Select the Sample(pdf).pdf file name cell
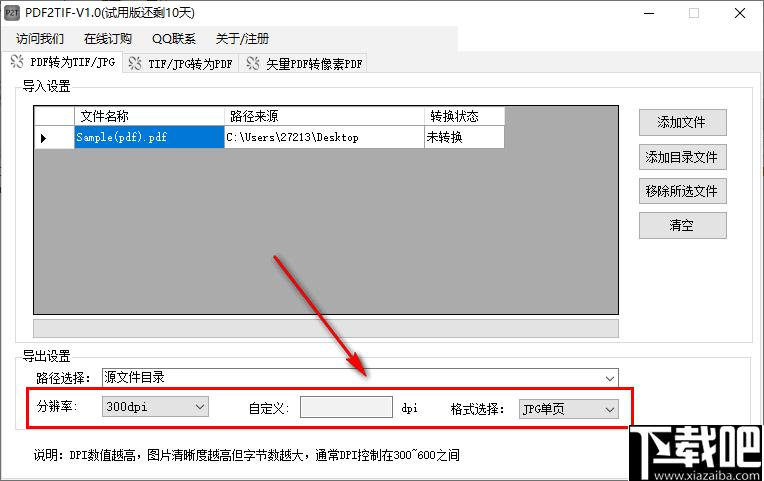This screenshot has height=481, width=764. coord(149,137)
